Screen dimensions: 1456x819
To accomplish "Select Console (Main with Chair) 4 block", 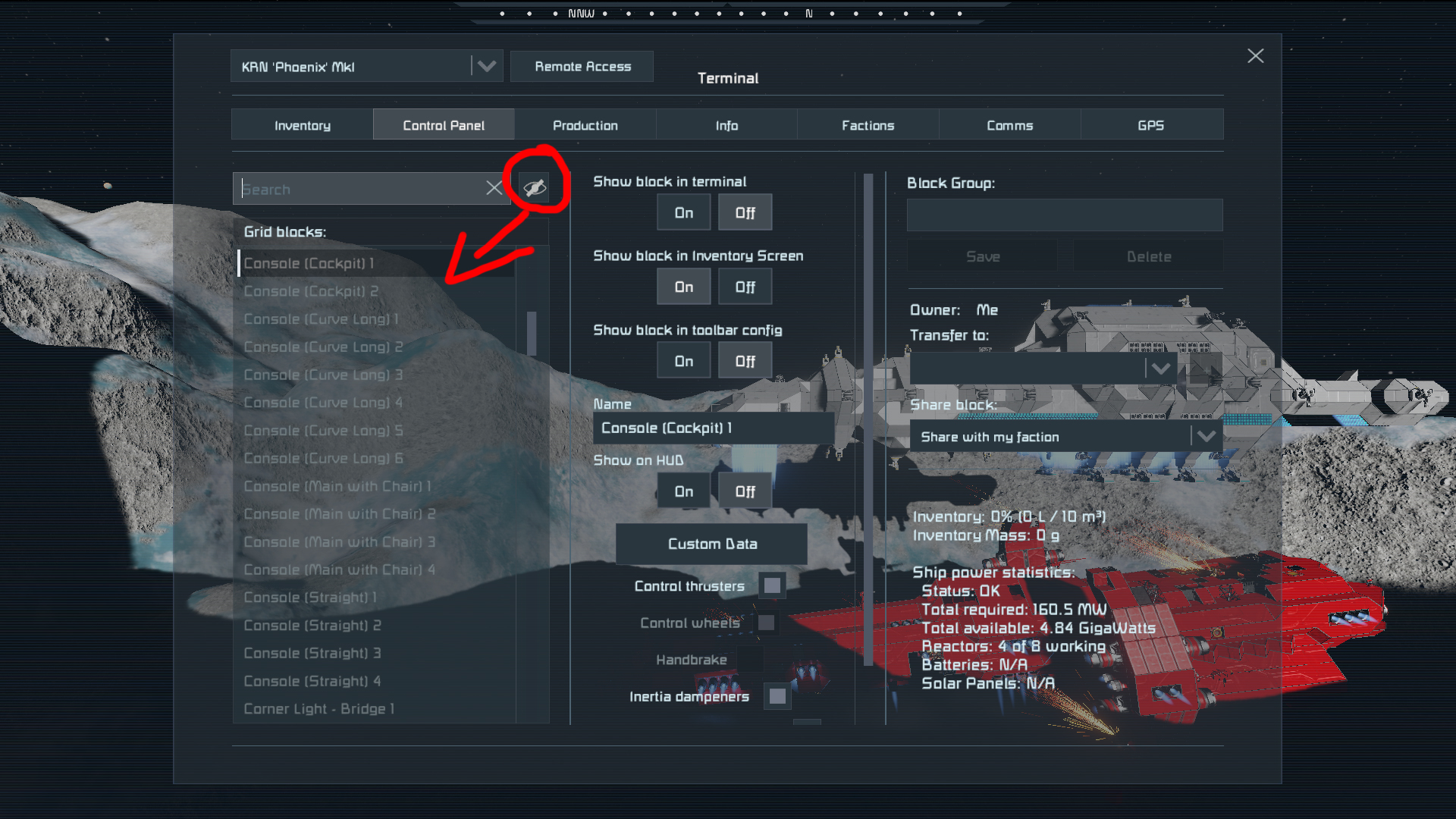I will click(377, 570).
